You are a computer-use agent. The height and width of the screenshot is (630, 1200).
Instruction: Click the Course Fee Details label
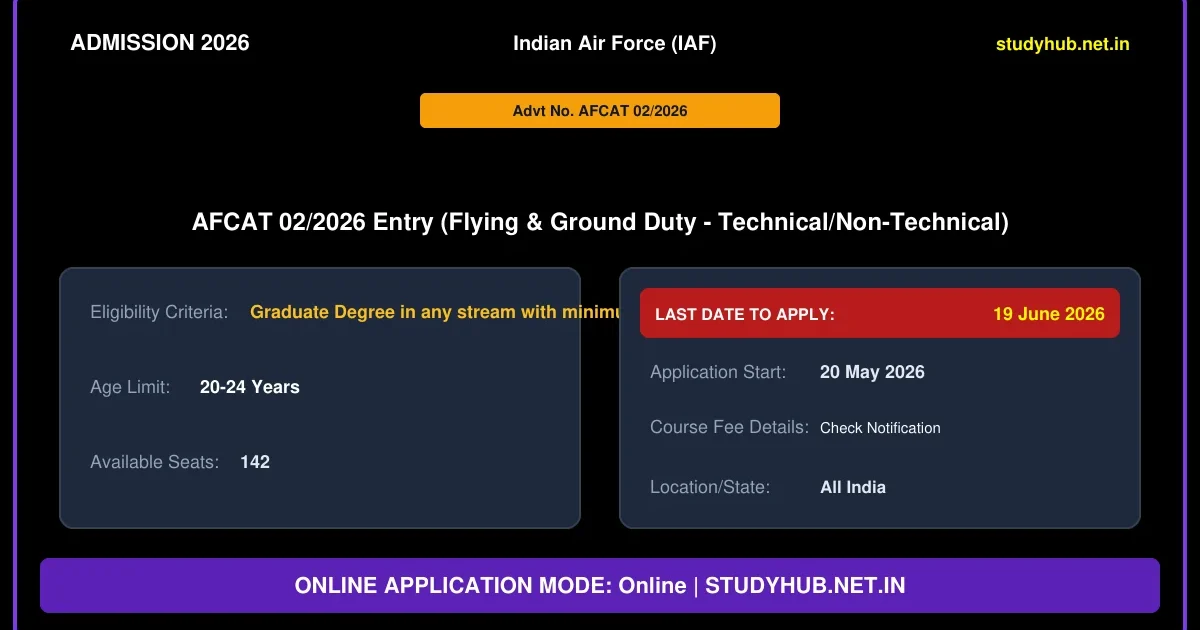coord(730,427)
